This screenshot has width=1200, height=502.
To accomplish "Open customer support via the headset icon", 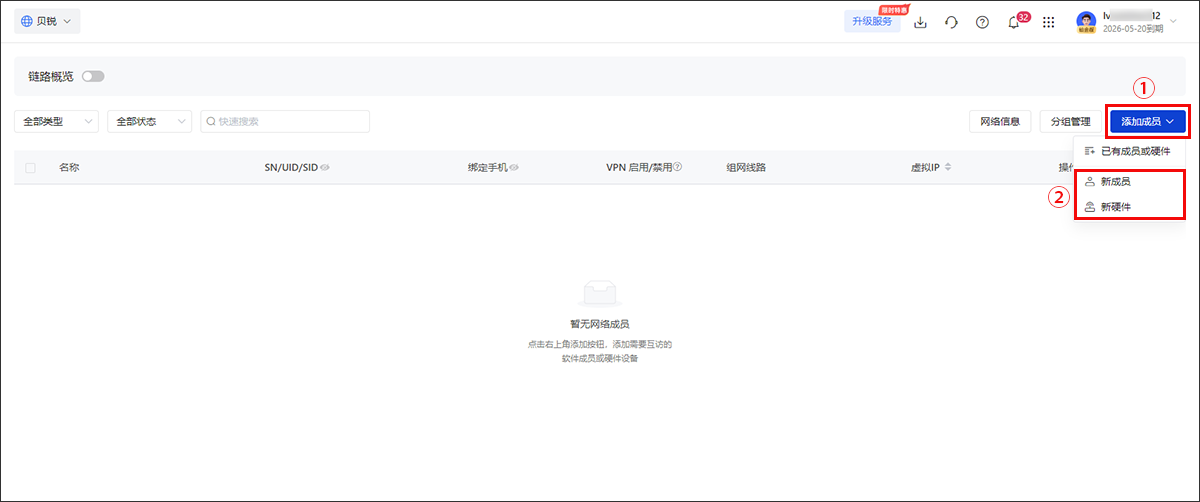I will pos(951,22).
